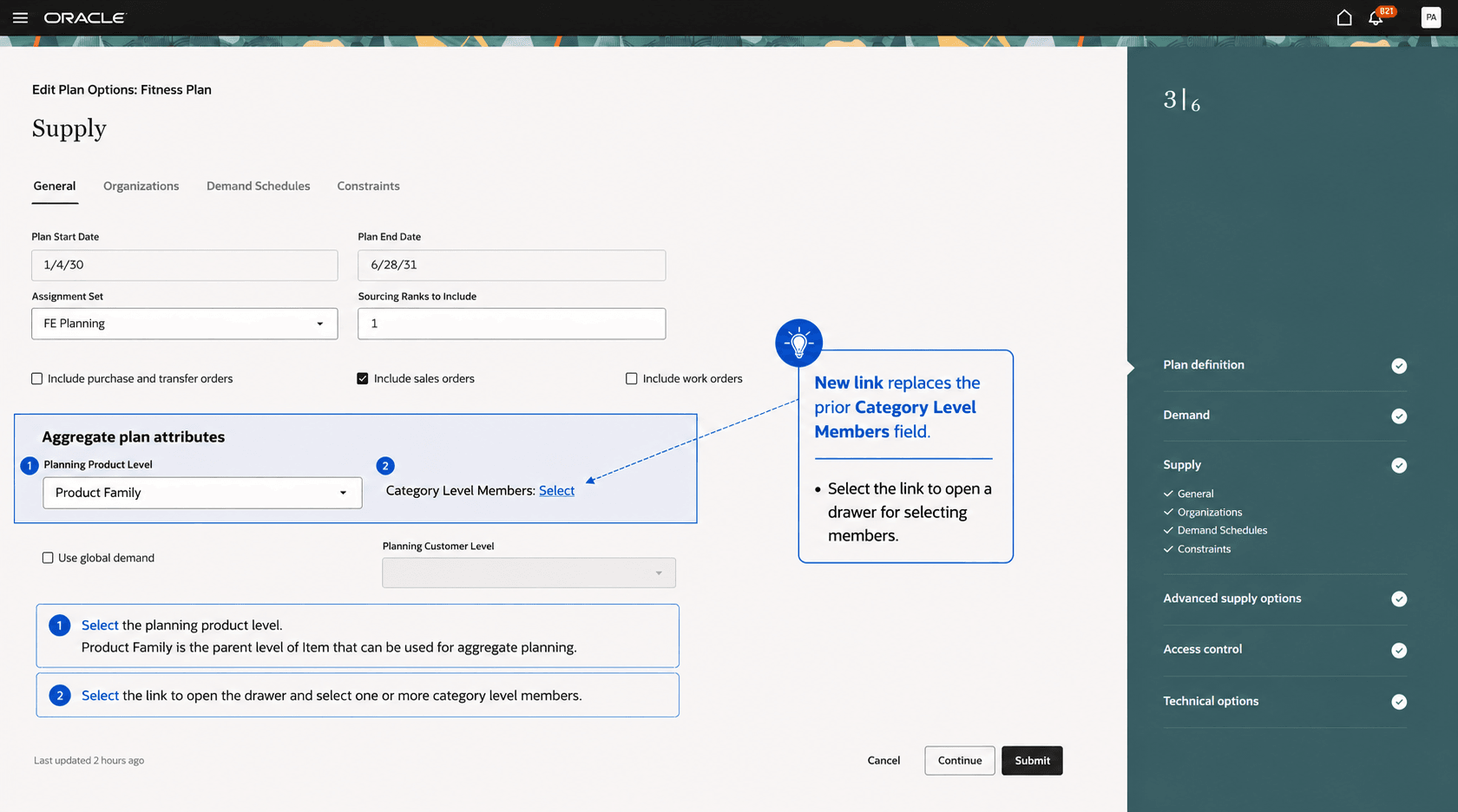This screenshot has height=812, width=1458.
Task: Click the Plan End Date field
Action: click(512, 265)
